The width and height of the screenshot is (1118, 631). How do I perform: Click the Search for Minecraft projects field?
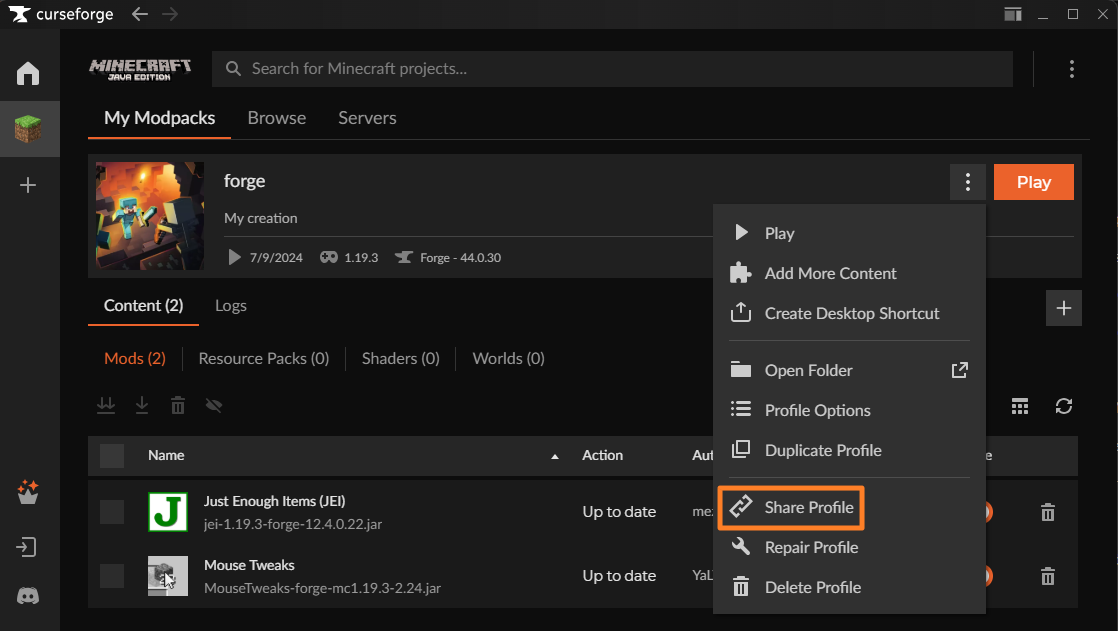coord(612,69)
